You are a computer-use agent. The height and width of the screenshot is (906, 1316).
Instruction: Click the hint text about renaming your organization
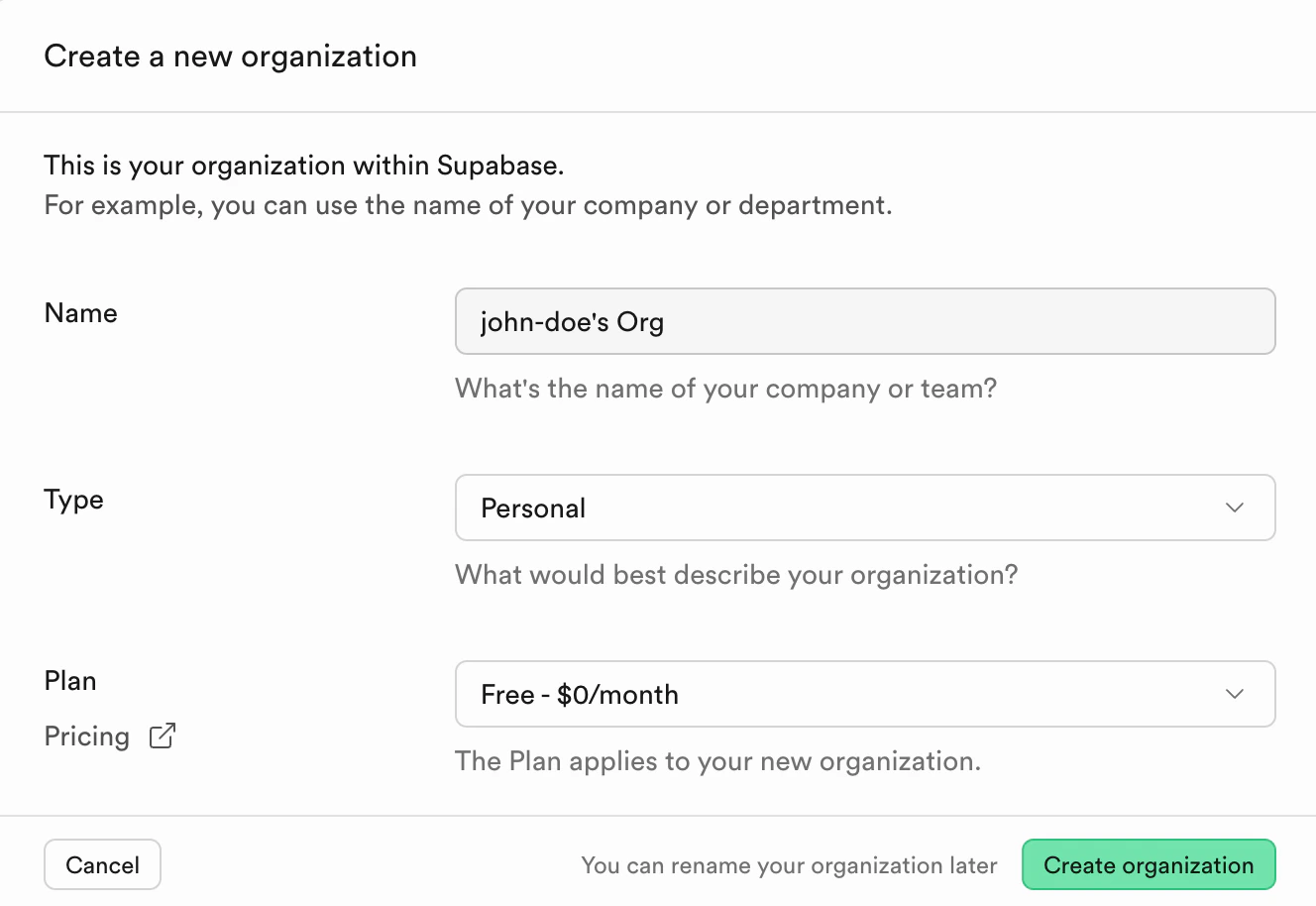coord(790,864)
